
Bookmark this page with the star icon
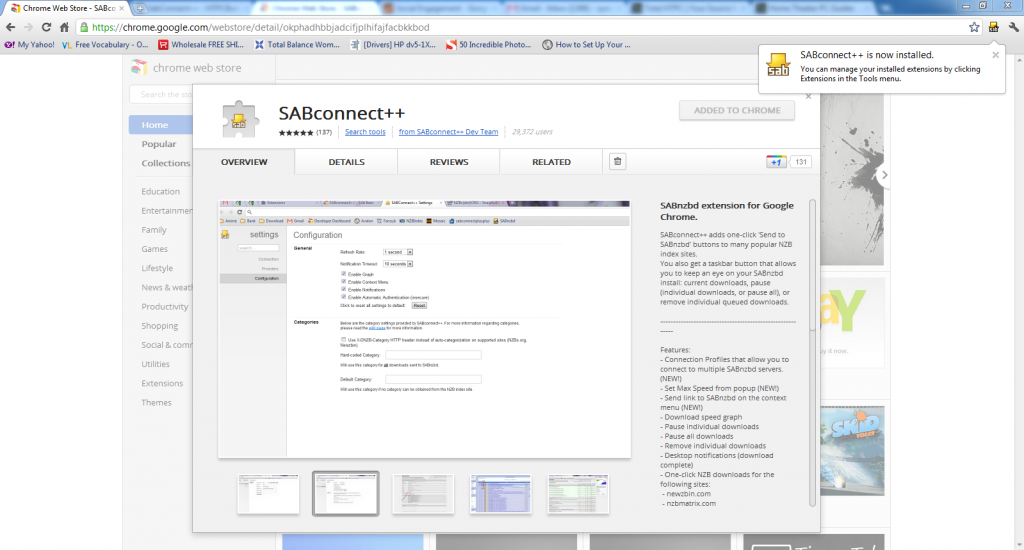click(974, 27)
